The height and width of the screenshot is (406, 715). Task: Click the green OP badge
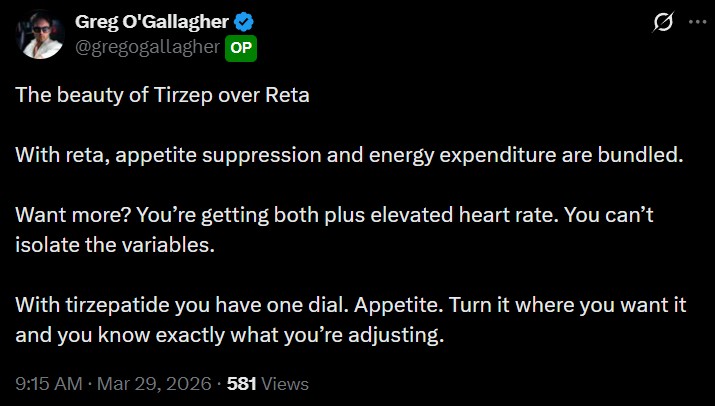[240, 46]
